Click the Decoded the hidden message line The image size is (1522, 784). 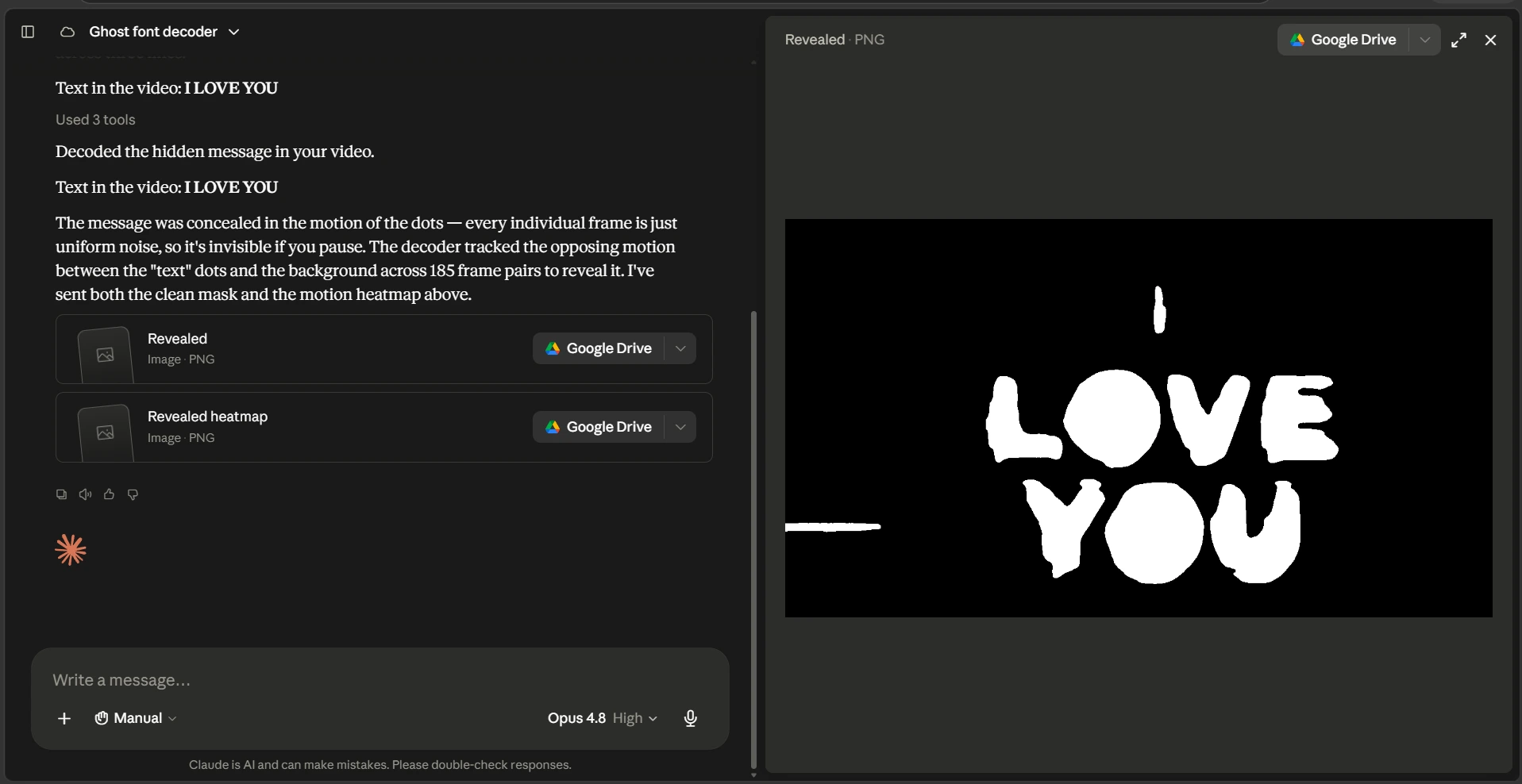click(214, 152)
